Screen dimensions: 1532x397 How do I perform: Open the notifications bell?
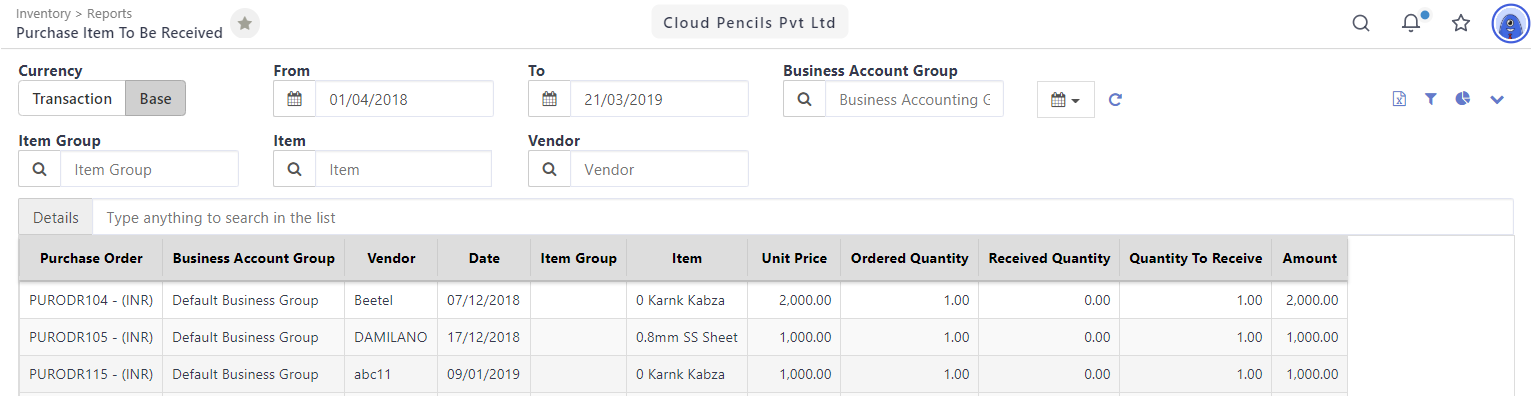point(1411,23)
